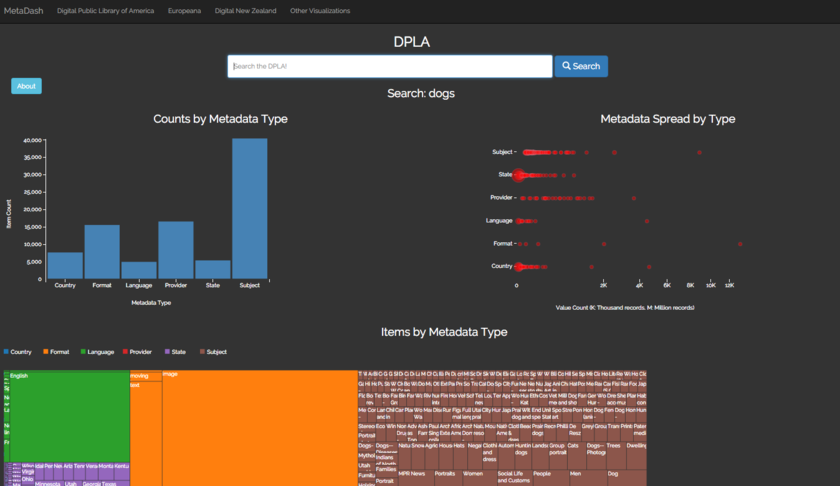Viewport: 840px width, 486px height.
Task: Select the Men subject cell
Action: 588,478
